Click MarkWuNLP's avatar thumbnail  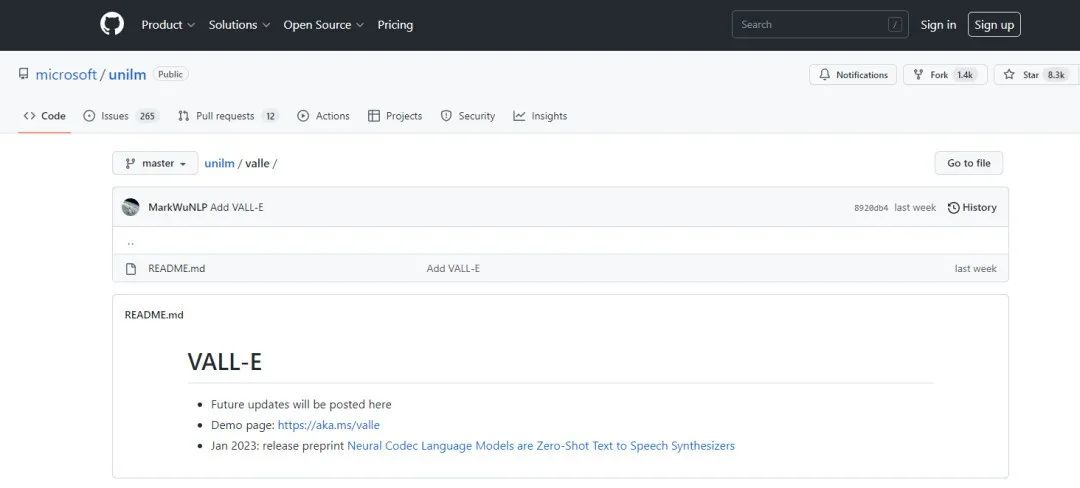(131, 207)
